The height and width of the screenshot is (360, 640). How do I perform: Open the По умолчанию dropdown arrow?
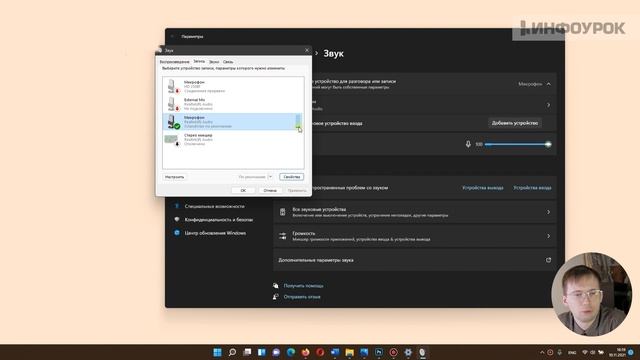pos(270,177)
